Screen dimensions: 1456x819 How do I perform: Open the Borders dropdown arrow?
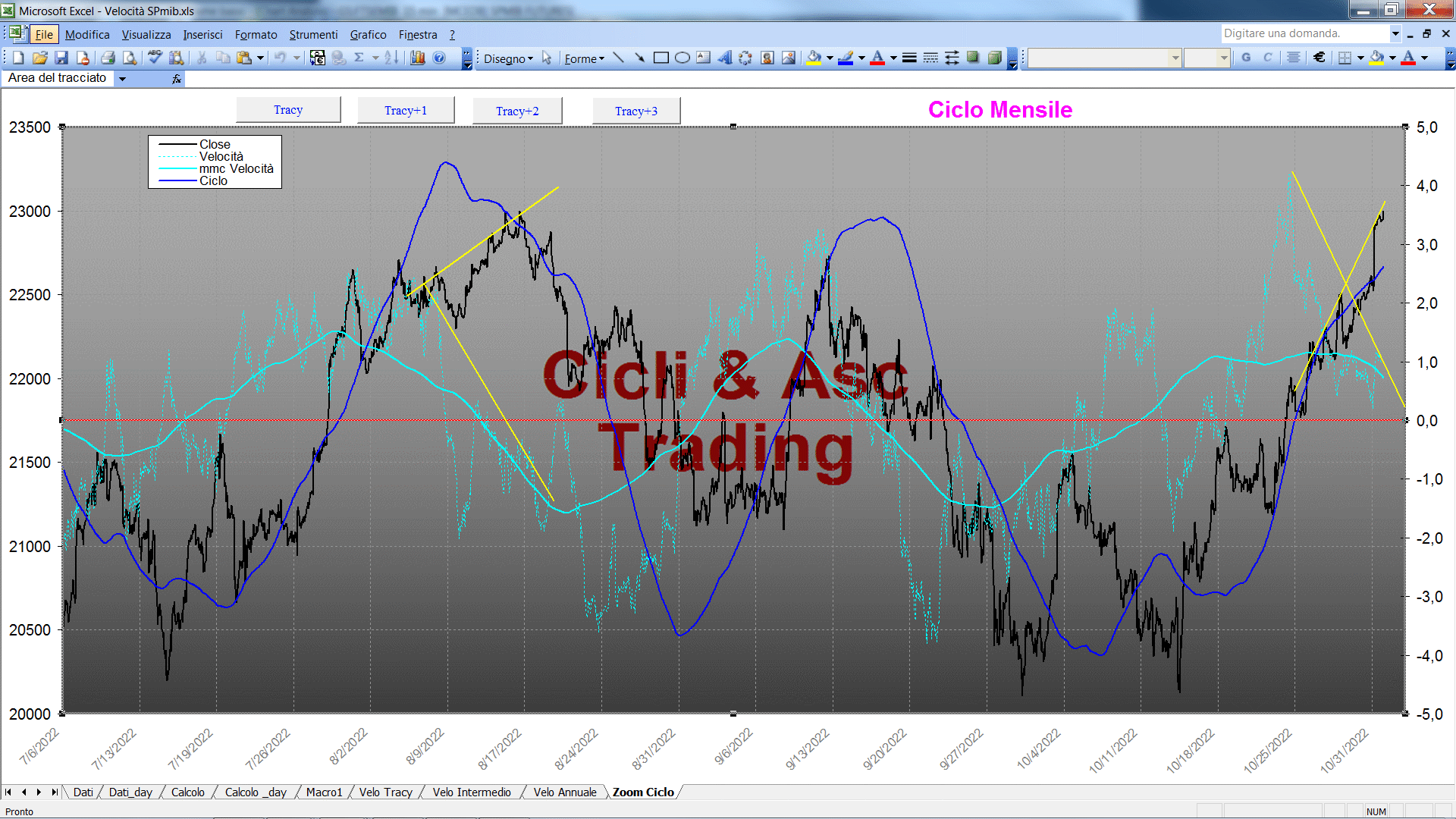1360,58
